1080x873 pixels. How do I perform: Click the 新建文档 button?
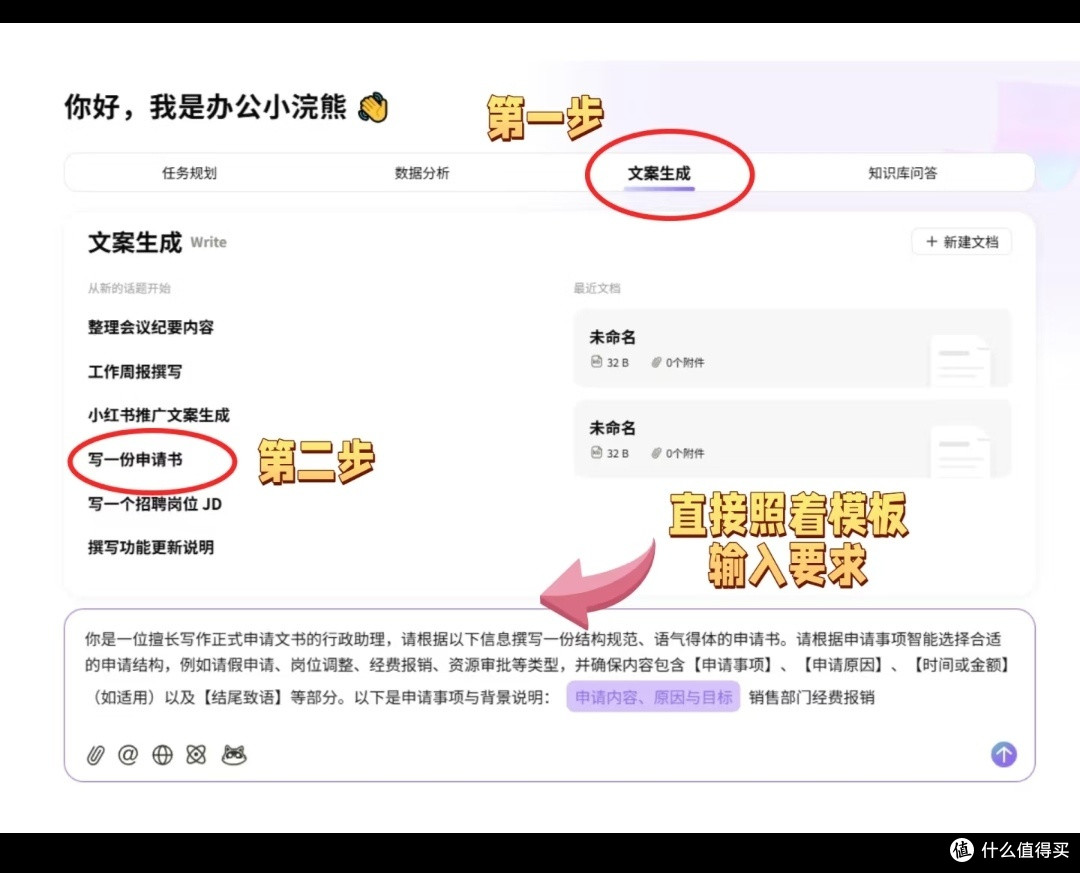[962, 242]
